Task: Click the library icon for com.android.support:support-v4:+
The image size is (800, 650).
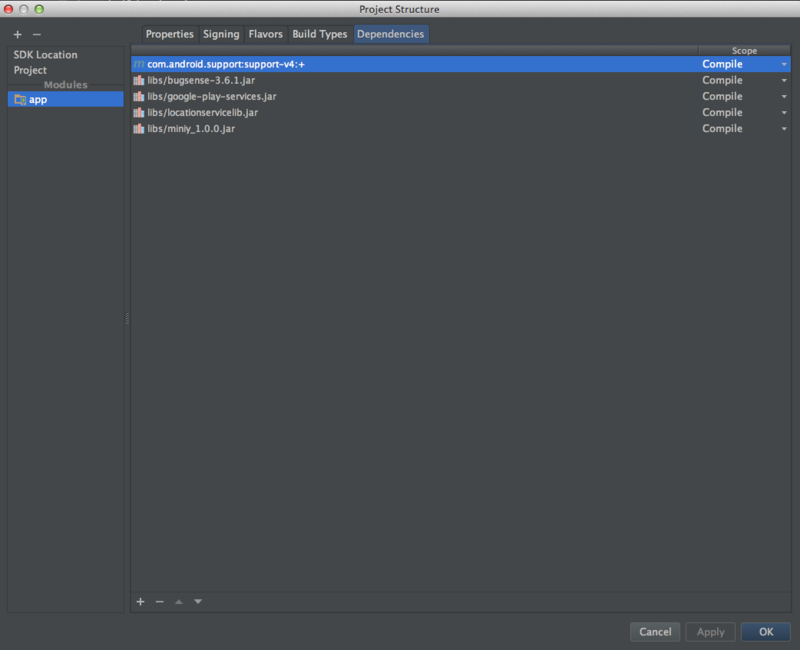Action: tap(140, 63)
